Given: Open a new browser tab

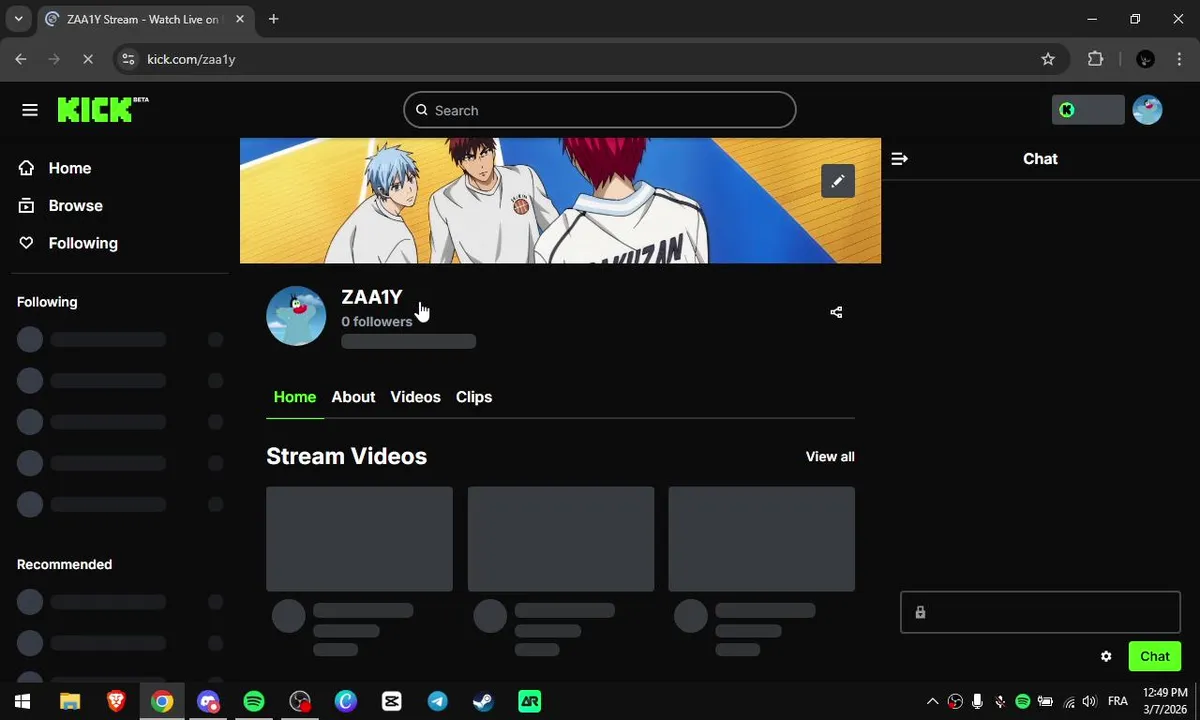Looking at the screenshot, I should 273,19.
